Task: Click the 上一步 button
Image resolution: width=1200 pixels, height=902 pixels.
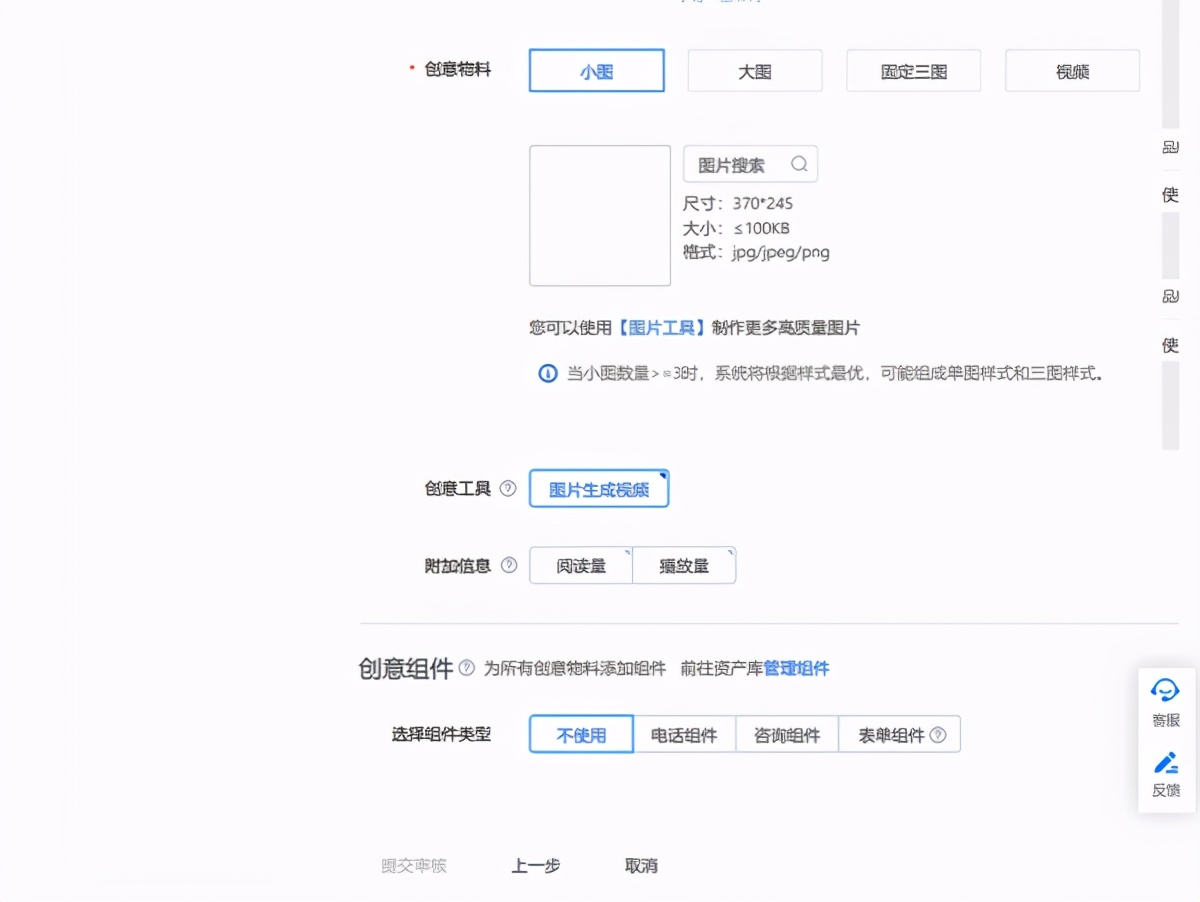Action: coord(535,866)
